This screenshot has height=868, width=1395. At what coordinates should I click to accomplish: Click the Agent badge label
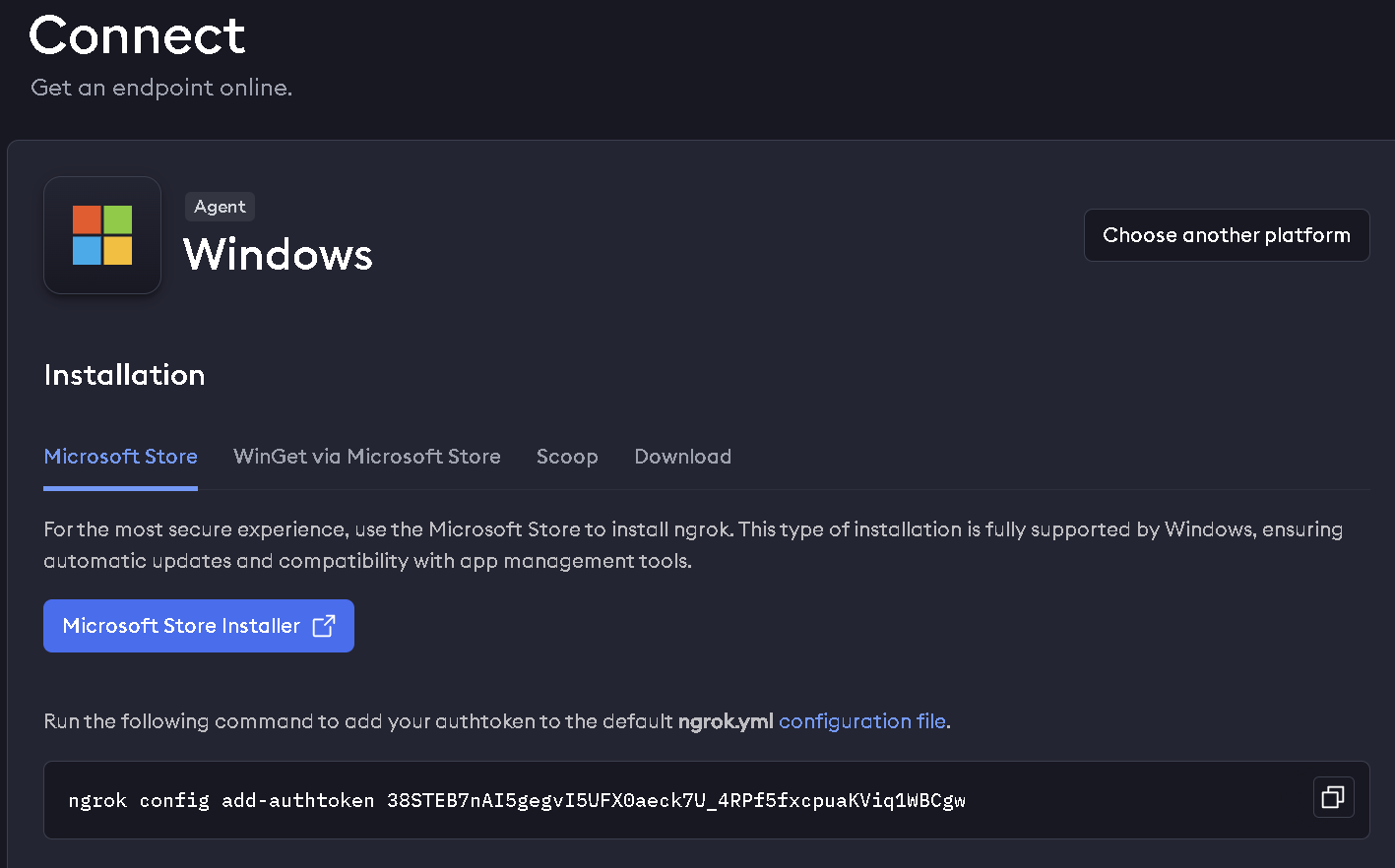click(220, 207)
